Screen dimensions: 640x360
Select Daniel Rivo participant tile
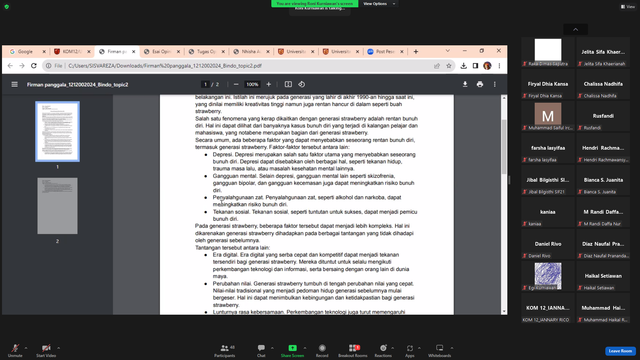tap(548, 244)
